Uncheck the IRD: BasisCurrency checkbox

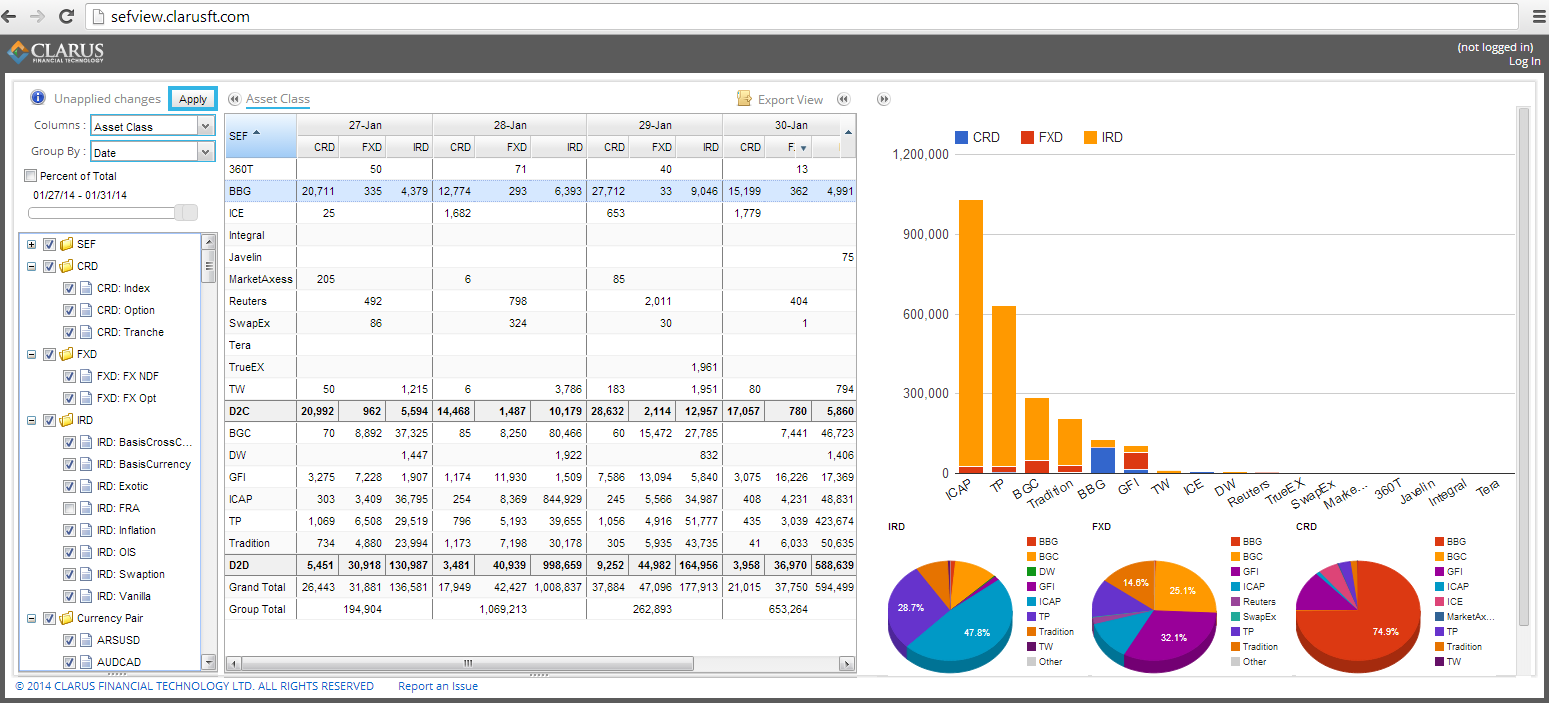click(69, 464)
